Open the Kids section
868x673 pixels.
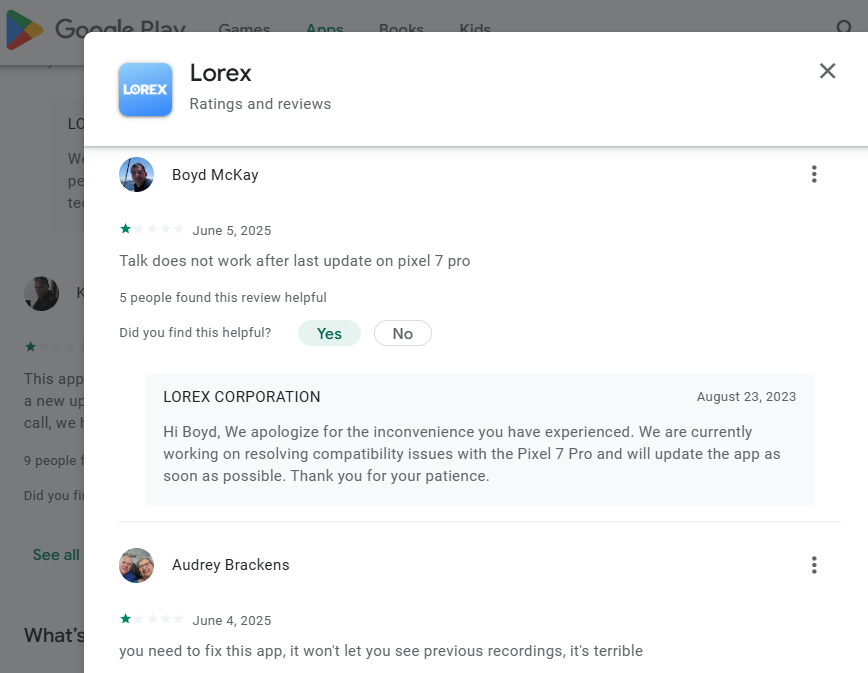pyautogui.click(x=474, y=29)
